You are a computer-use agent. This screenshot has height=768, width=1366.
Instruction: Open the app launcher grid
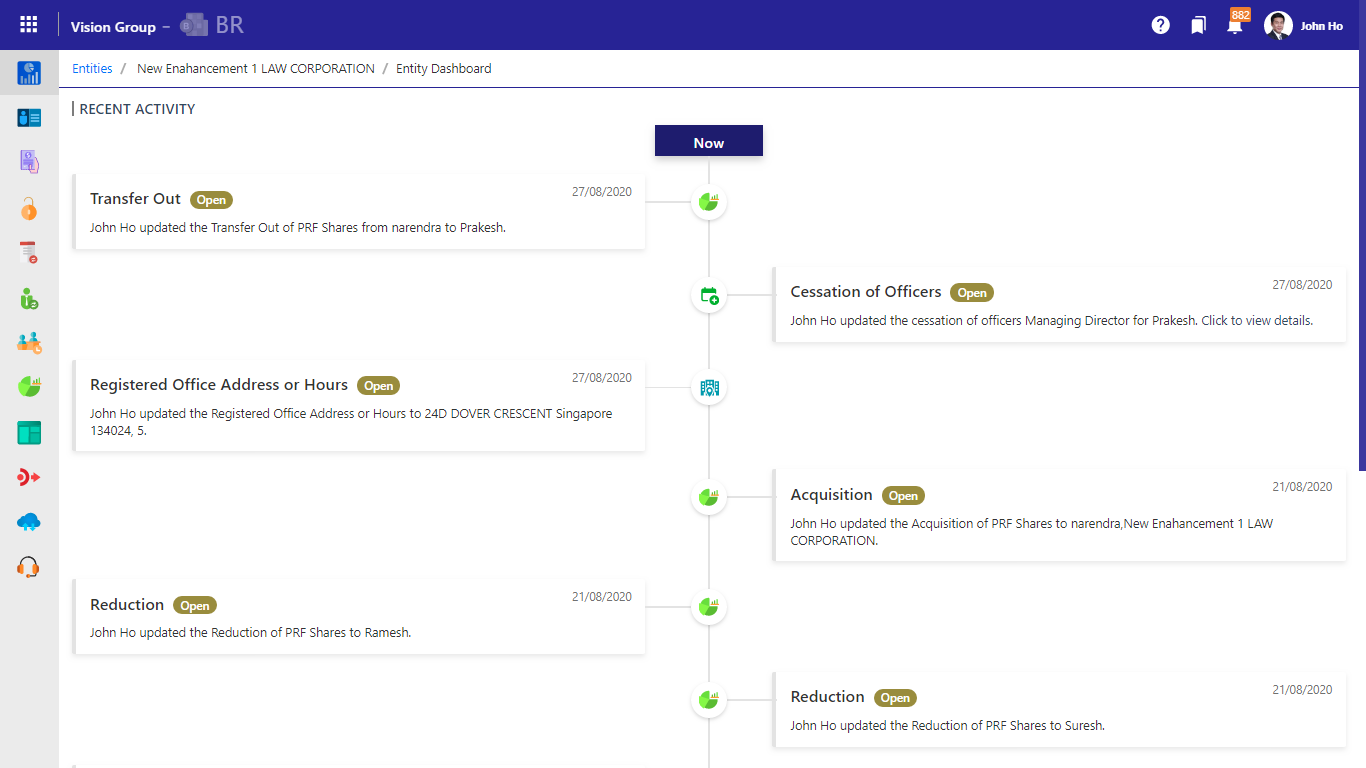tap(29, 25)
